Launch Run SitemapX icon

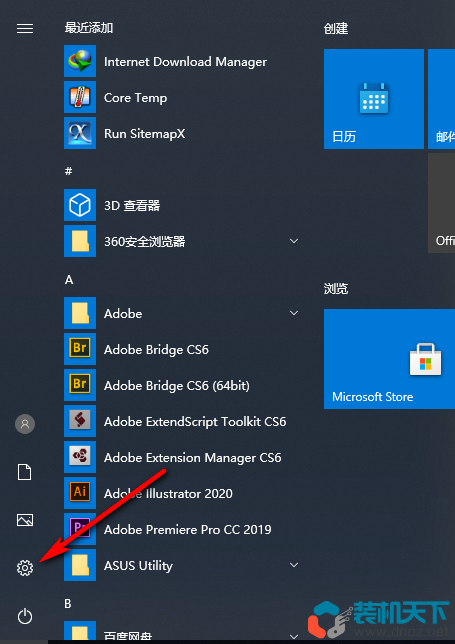pyautogui.click(x=80, y=133)
